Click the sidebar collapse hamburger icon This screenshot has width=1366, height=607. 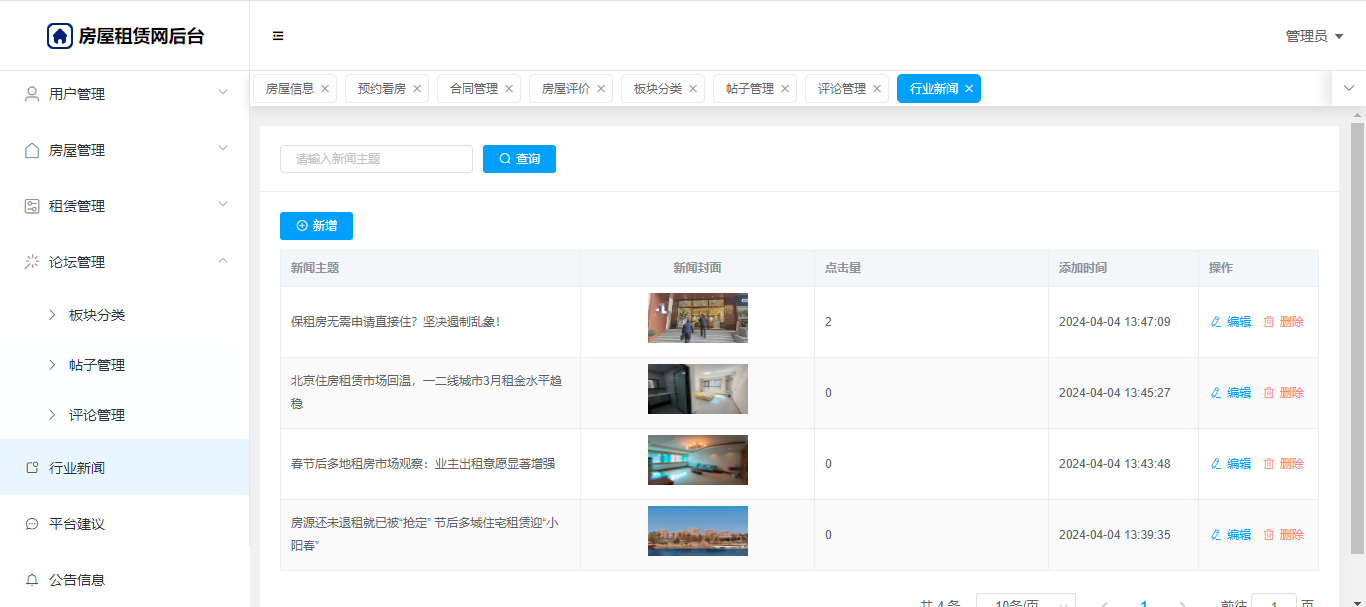click(278, 36)
